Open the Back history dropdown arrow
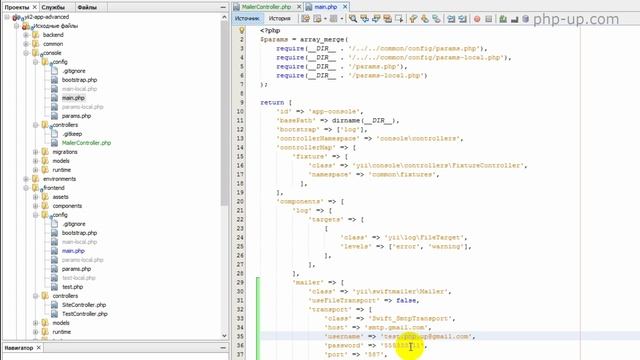This screenshot has height=360, width=640. point(325,19)
